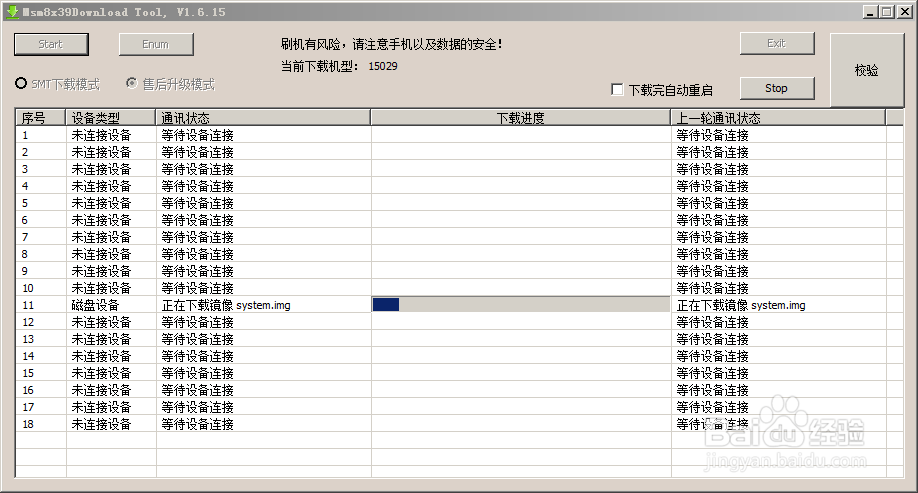The image size is (918, 493).
Task: Maximize the Msm8x39Download Tool window
Action: (x=887, y=12)
